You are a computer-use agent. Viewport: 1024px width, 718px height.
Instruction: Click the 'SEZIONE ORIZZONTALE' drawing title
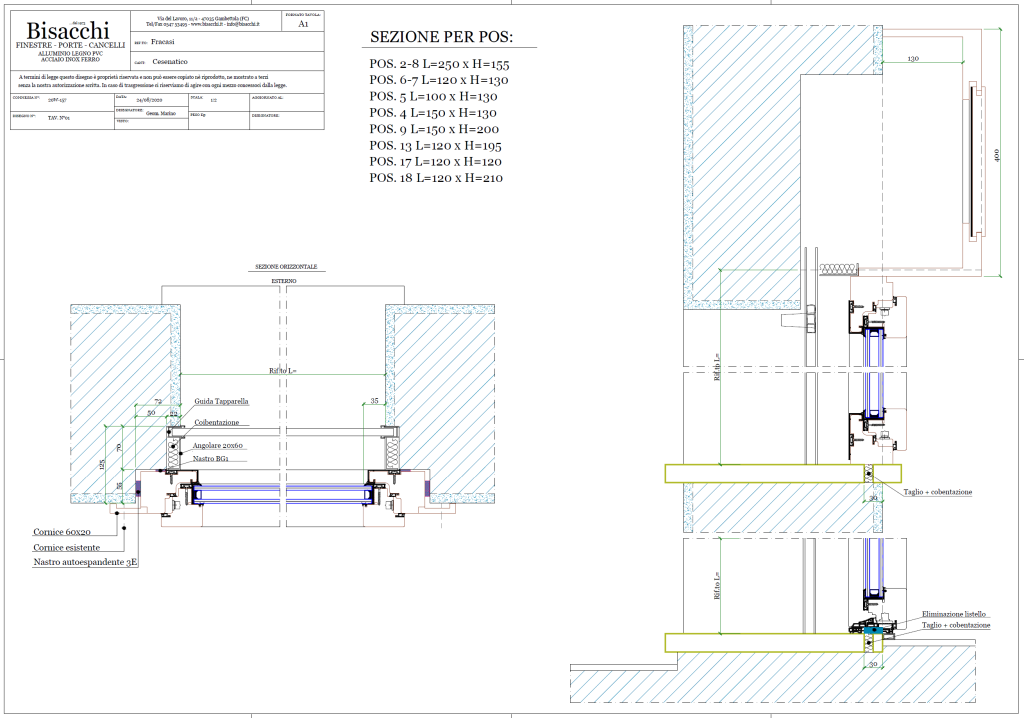click(286, 267)
